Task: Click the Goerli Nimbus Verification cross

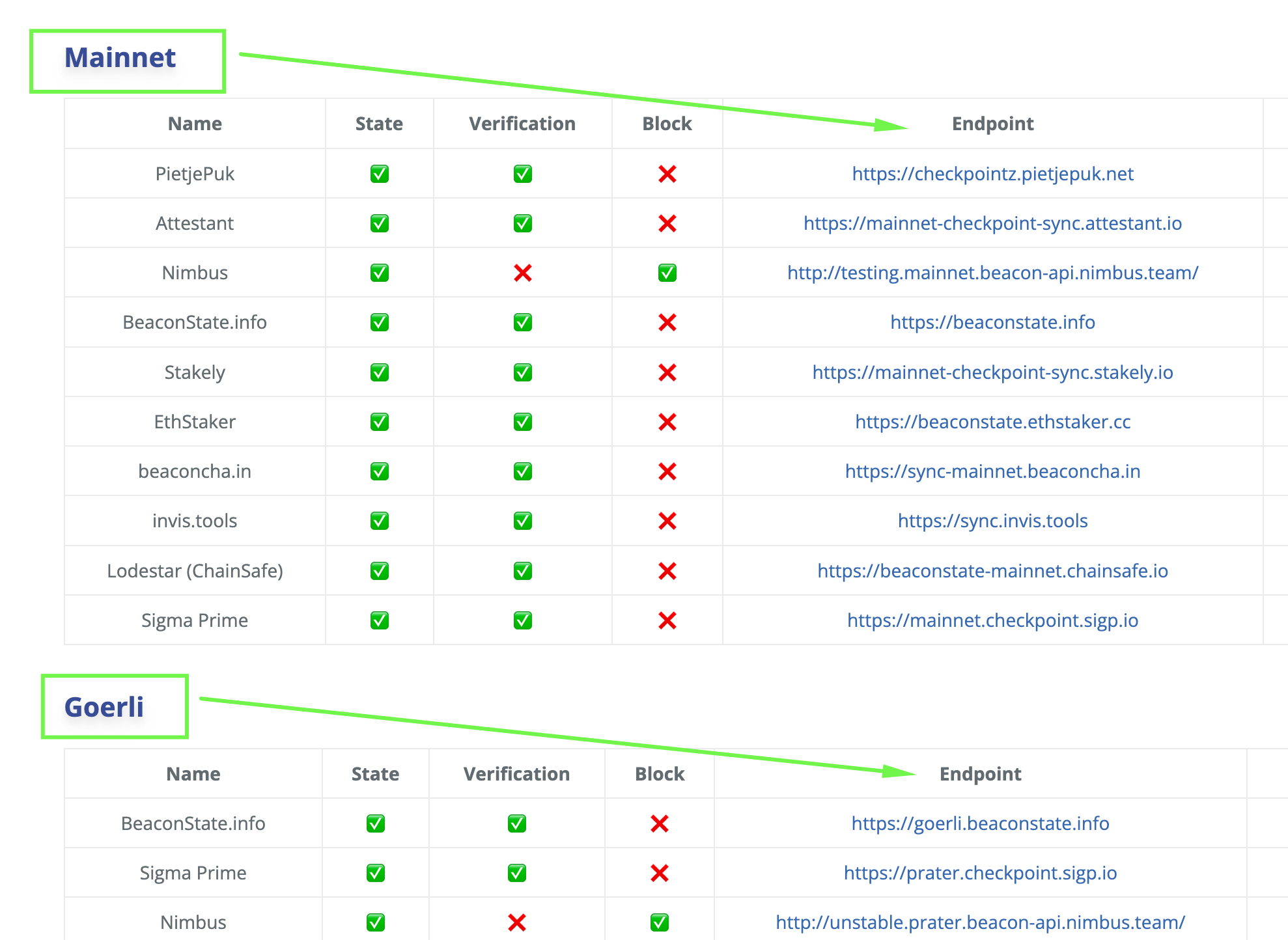Action: 517,922
